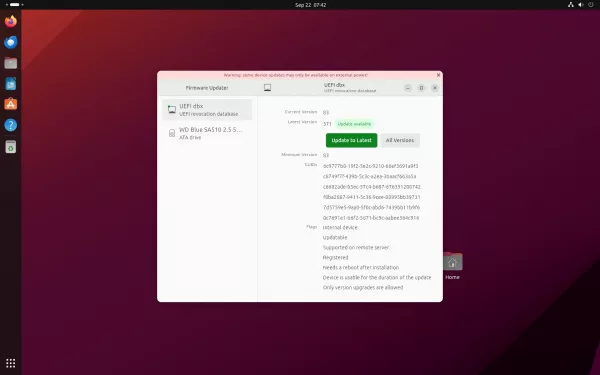Click the GUID starting with f8ba2887
The image size is (600, 375).
pos(372,197)
